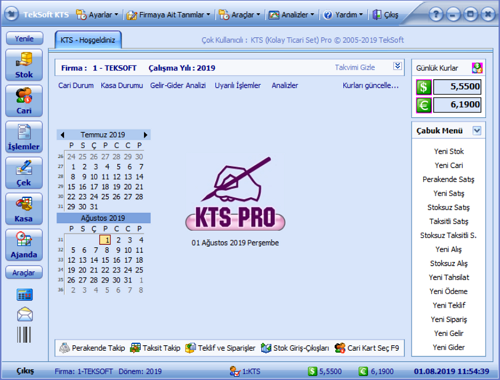Click Cari Kart Seç F9 toolbar button
Screen dimensions: 500x380
[367, 348]
